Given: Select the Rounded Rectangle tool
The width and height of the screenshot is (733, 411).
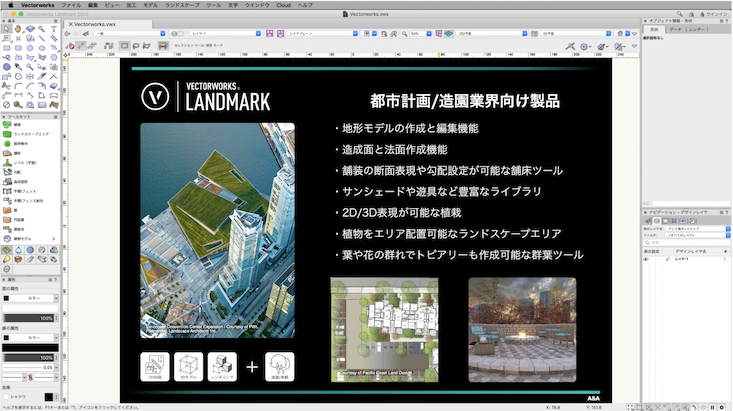Looking at the screenshot, I should (x=18, y=48).
